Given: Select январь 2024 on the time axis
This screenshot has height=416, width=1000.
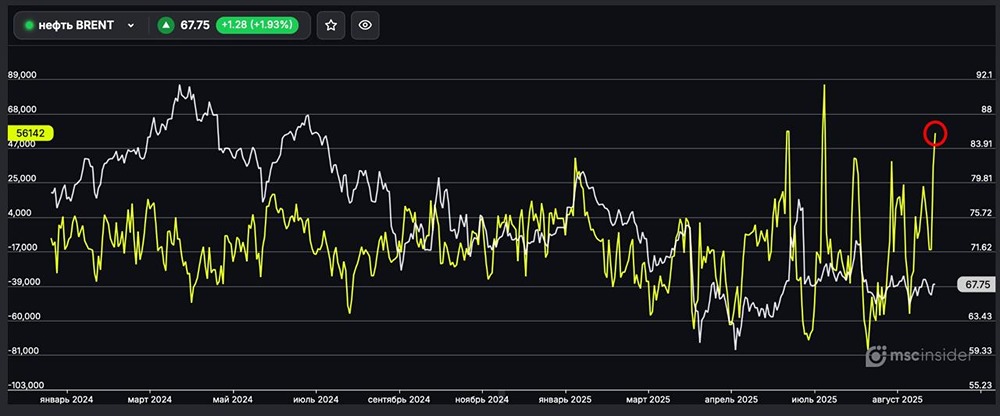Looking at the screenshot, I should click(x=65, y=398).
